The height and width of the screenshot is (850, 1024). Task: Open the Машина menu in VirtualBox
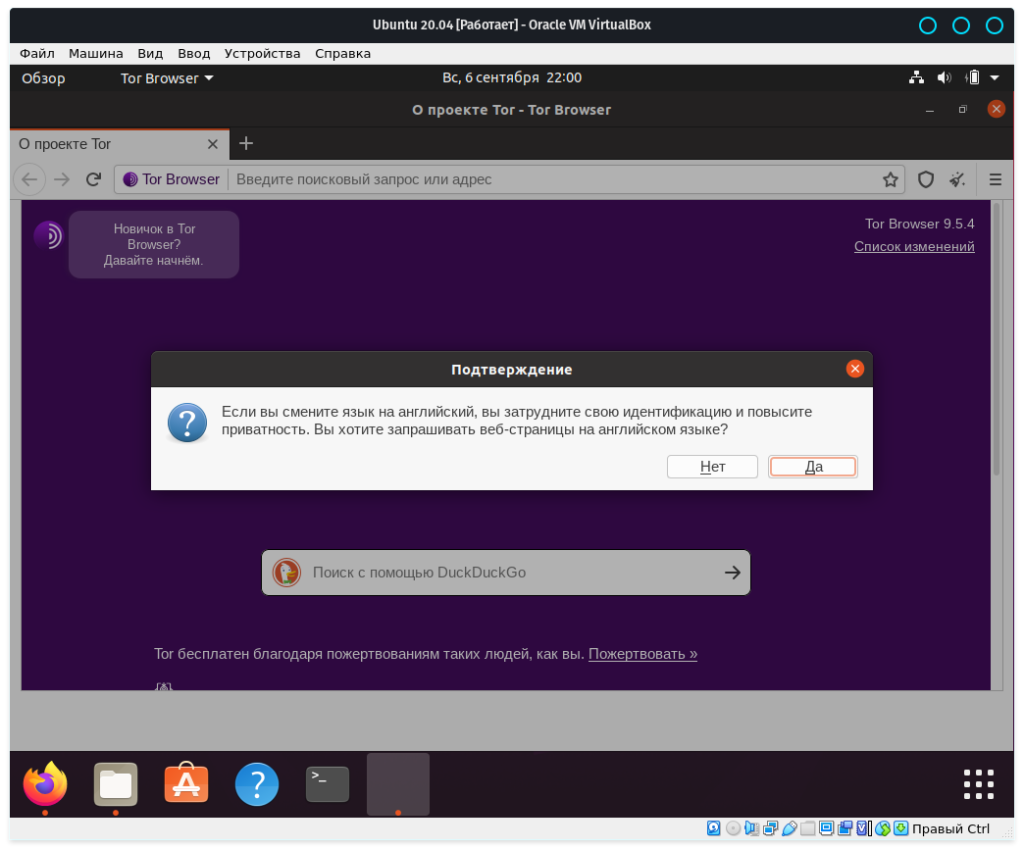96,53
